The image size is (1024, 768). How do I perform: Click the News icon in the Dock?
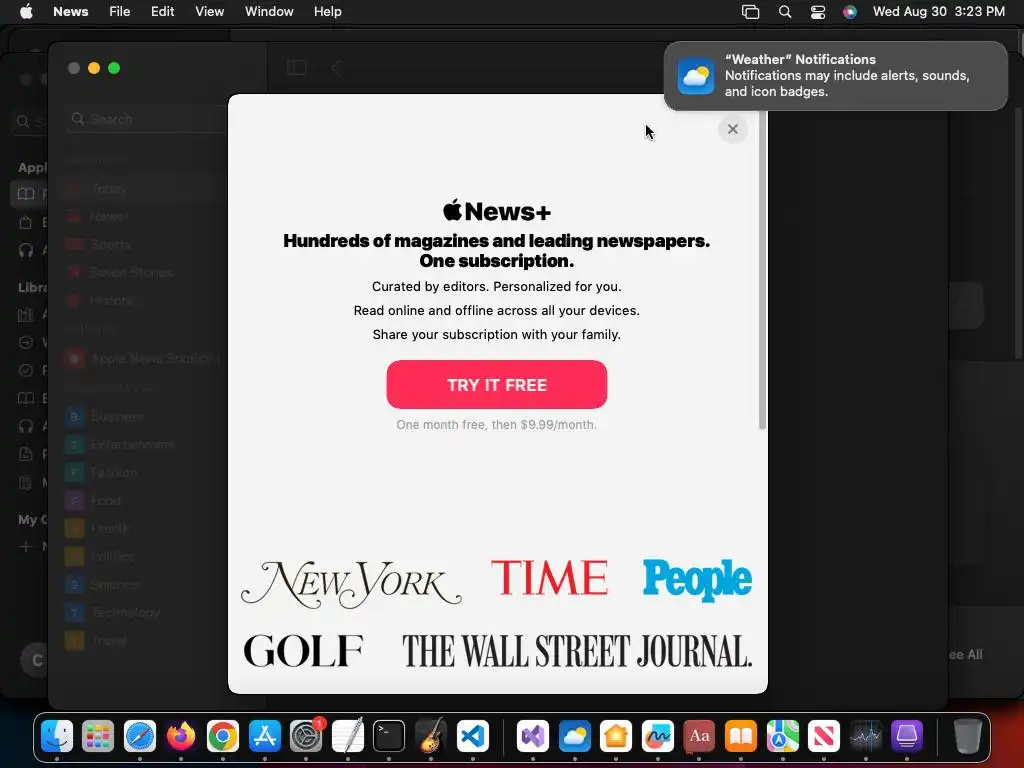pyautogui.click(x=824, y=737)
